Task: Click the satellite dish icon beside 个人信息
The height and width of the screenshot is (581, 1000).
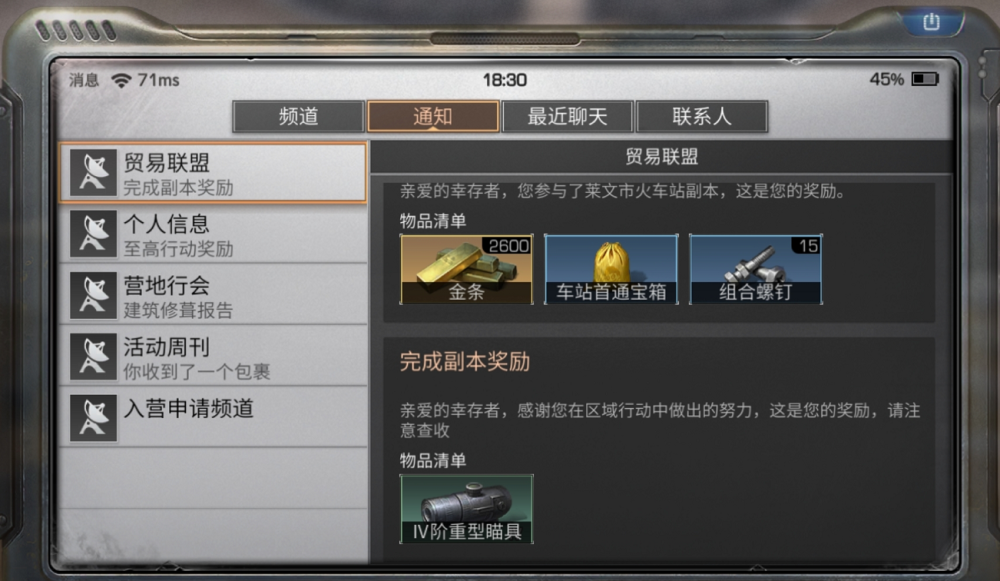Action: pyautogui.click(x=93, y=234)
